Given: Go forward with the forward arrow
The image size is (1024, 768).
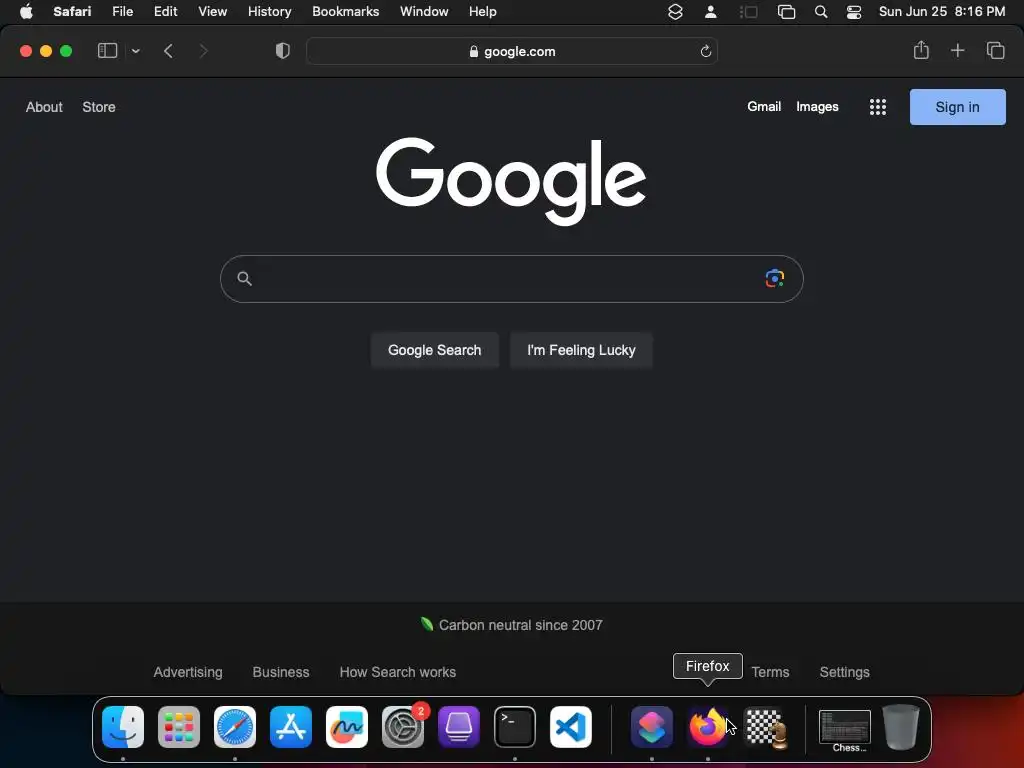Looking at the screenshot, I should 203,51.
